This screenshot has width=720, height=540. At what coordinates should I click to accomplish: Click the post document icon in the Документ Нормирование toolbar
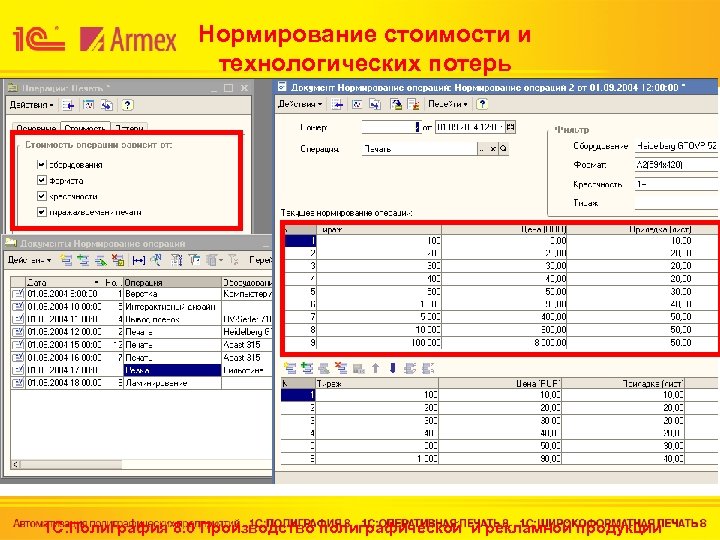tap(395, 104)
